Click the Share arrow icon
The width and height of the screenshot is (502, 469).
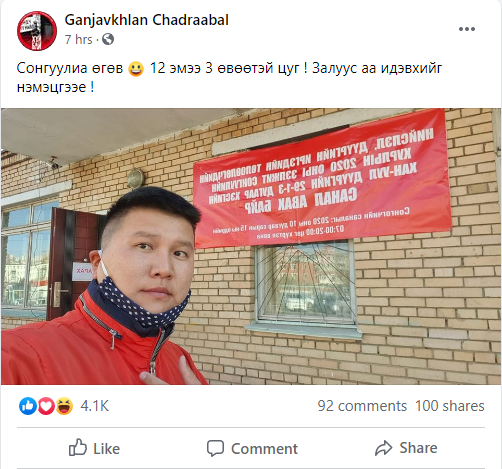click(384, 448)
